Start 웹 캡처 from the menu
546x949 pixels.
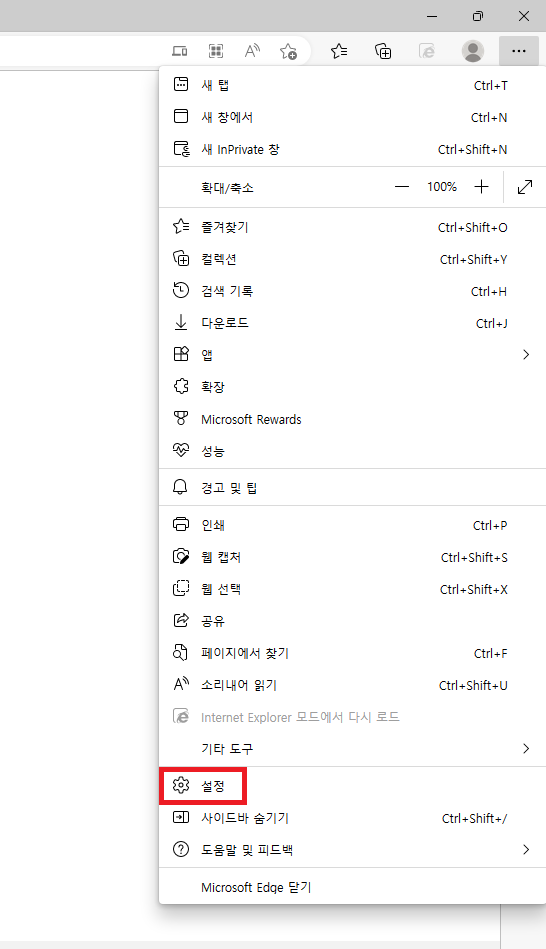[352, 557]
